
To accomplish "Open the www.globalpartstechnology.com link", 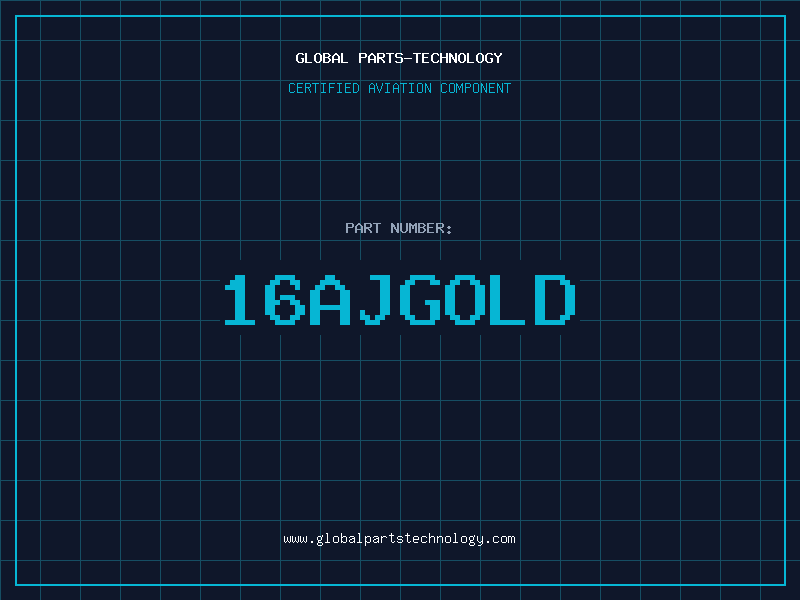I will (399, 539).
